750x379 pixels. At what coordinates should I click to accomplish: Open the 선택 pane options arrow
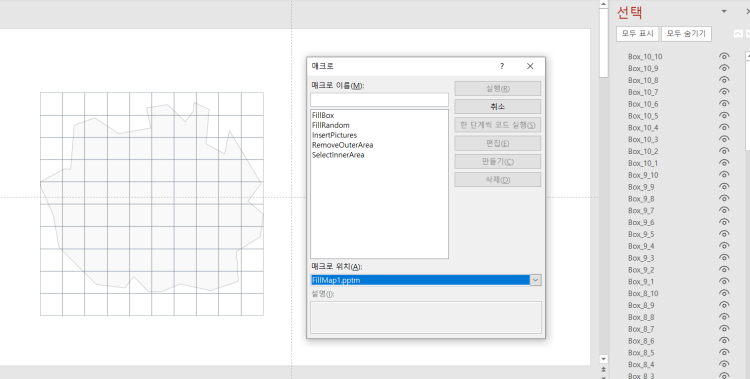[724, 11]
